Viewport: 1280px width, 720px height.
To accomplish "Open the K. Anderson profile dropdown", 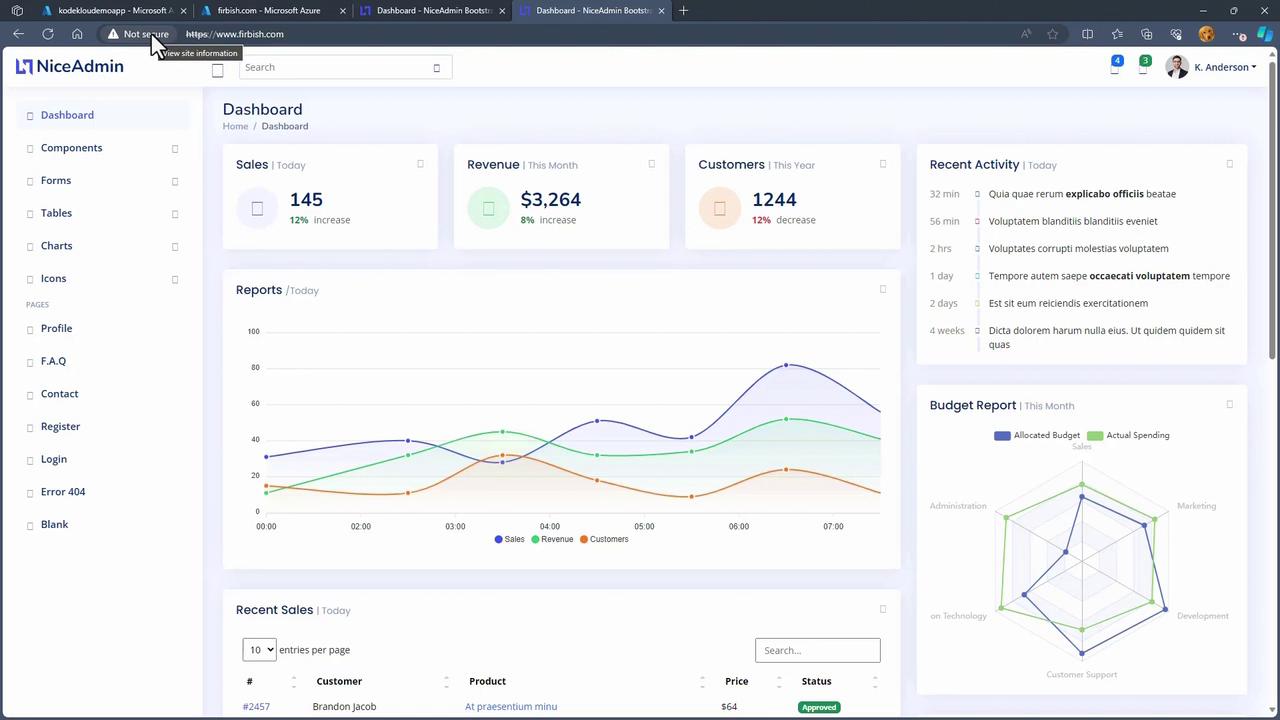I will 1211,67.
